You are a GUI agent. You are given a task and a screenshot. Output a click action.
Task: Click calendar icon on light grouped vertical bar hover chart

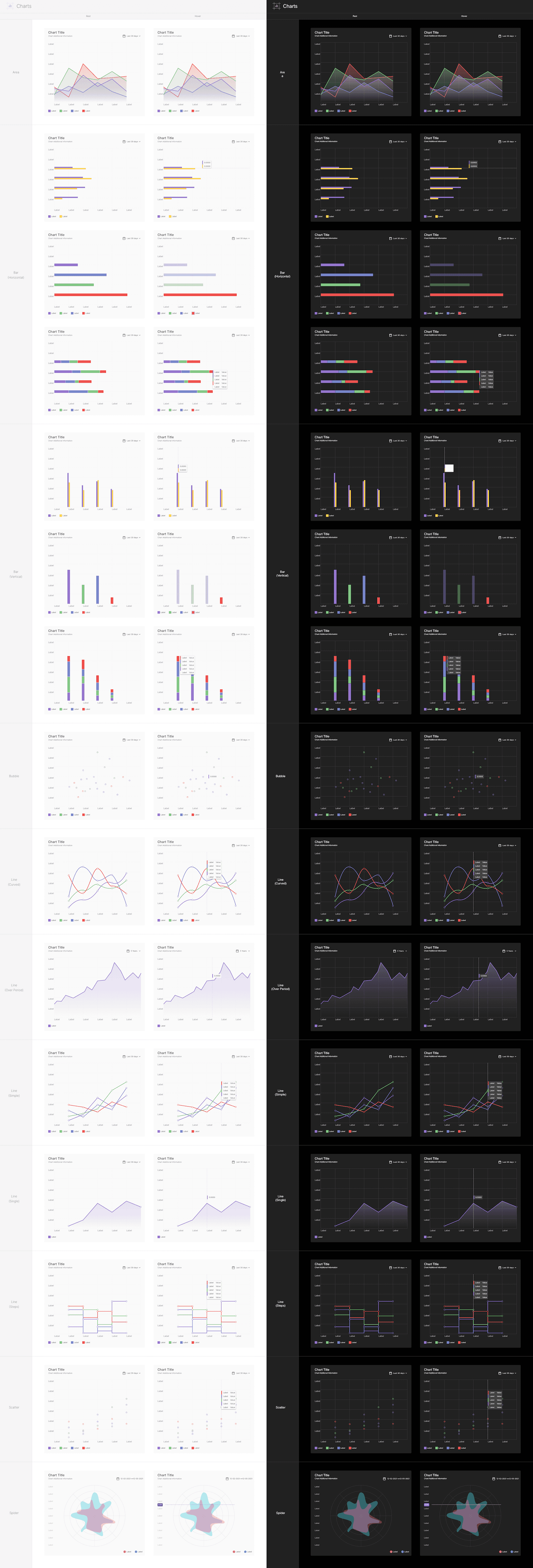pos(233,441)
